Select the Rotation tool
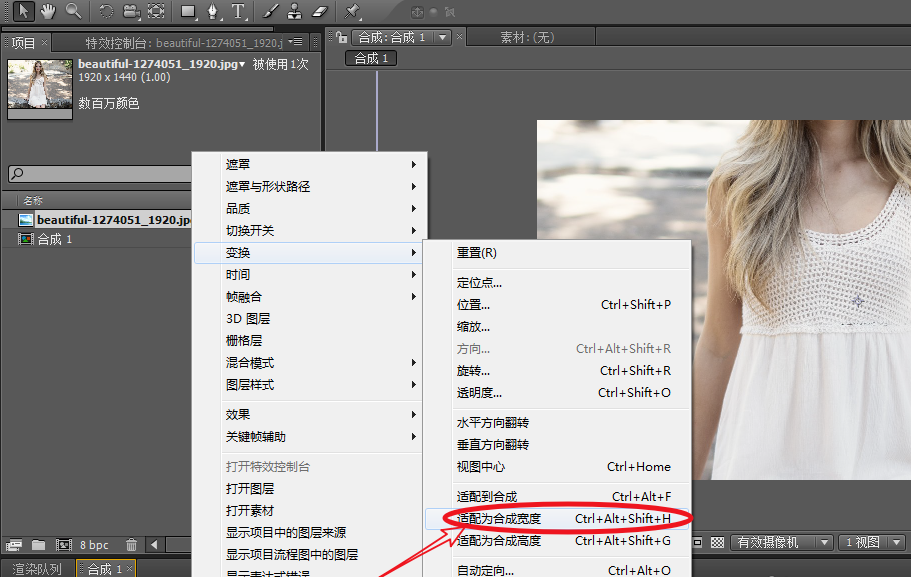Viewport: 911px width, 577px height. pyautogui.click(x=106, y=11)
